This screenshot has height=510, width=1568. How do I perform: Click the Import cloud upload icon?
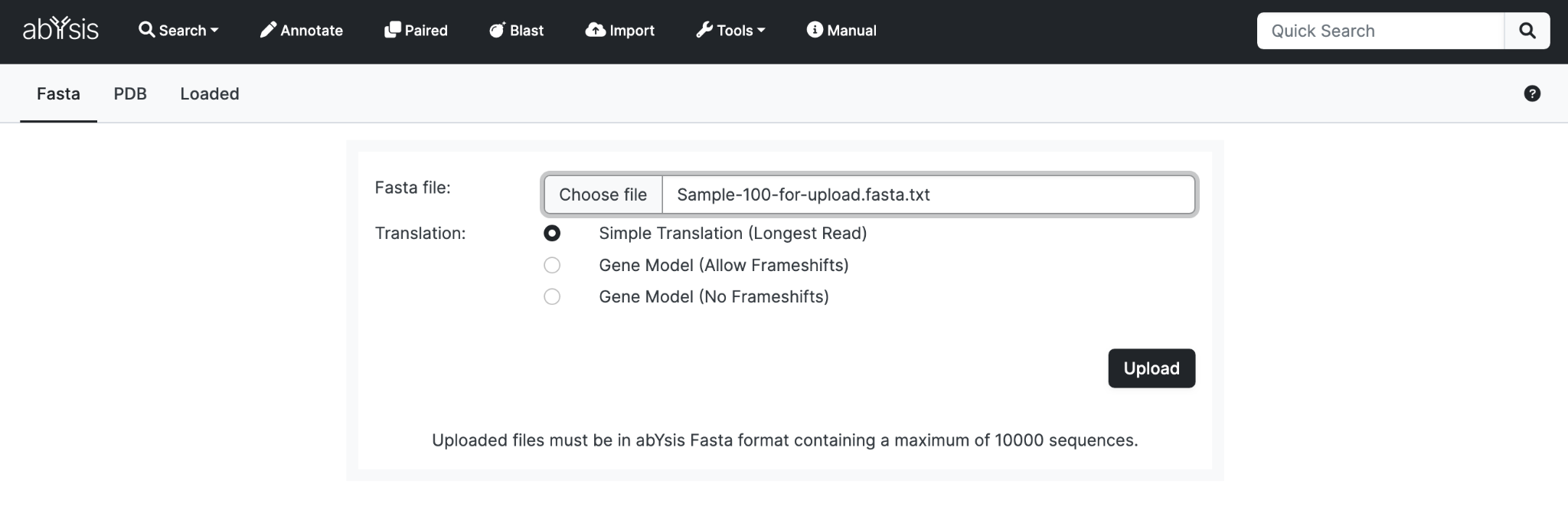[595, 30]
